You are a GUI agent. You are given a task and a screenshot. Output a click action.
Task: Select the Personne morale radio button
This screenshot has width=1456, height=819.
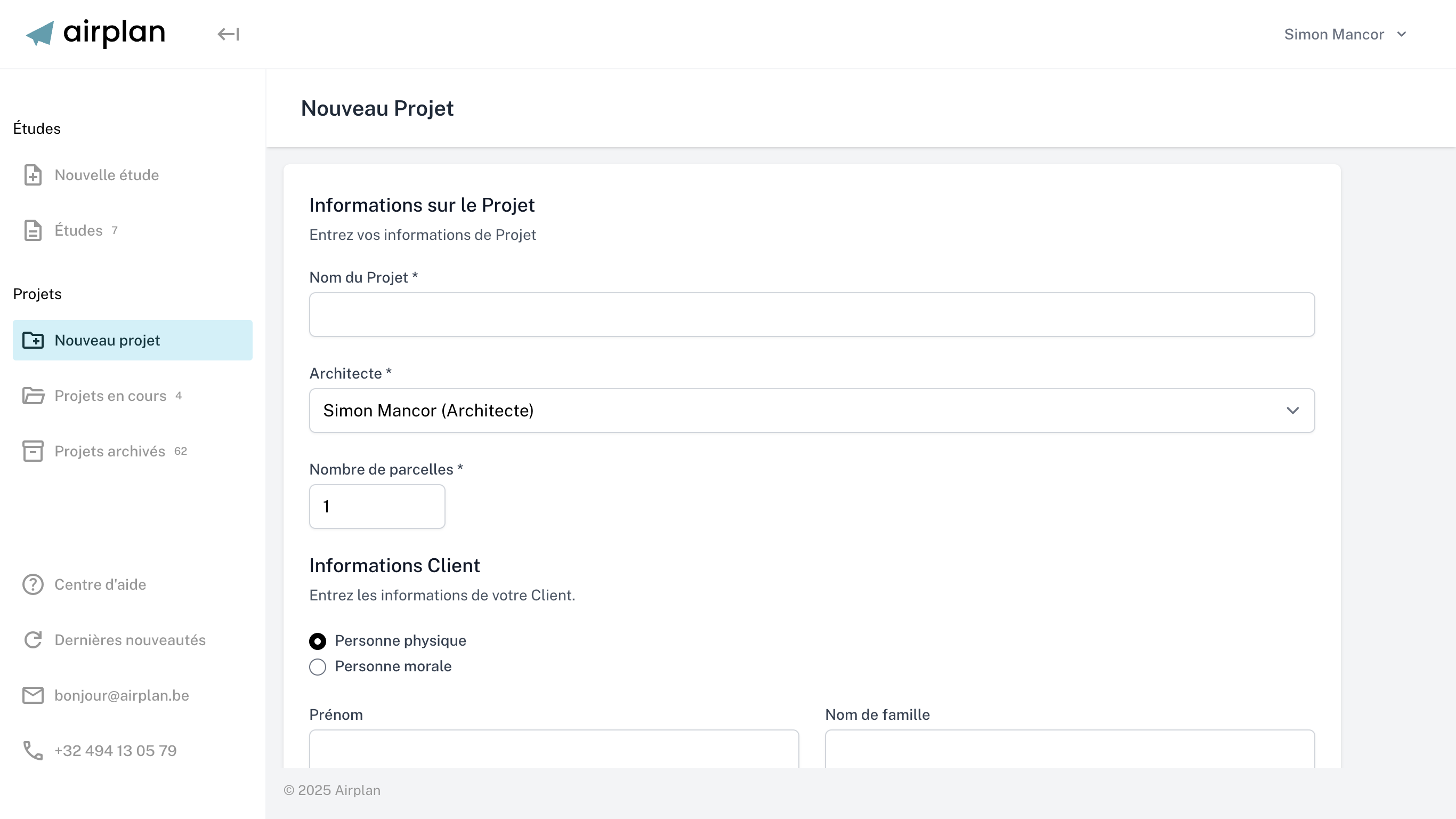318,667
